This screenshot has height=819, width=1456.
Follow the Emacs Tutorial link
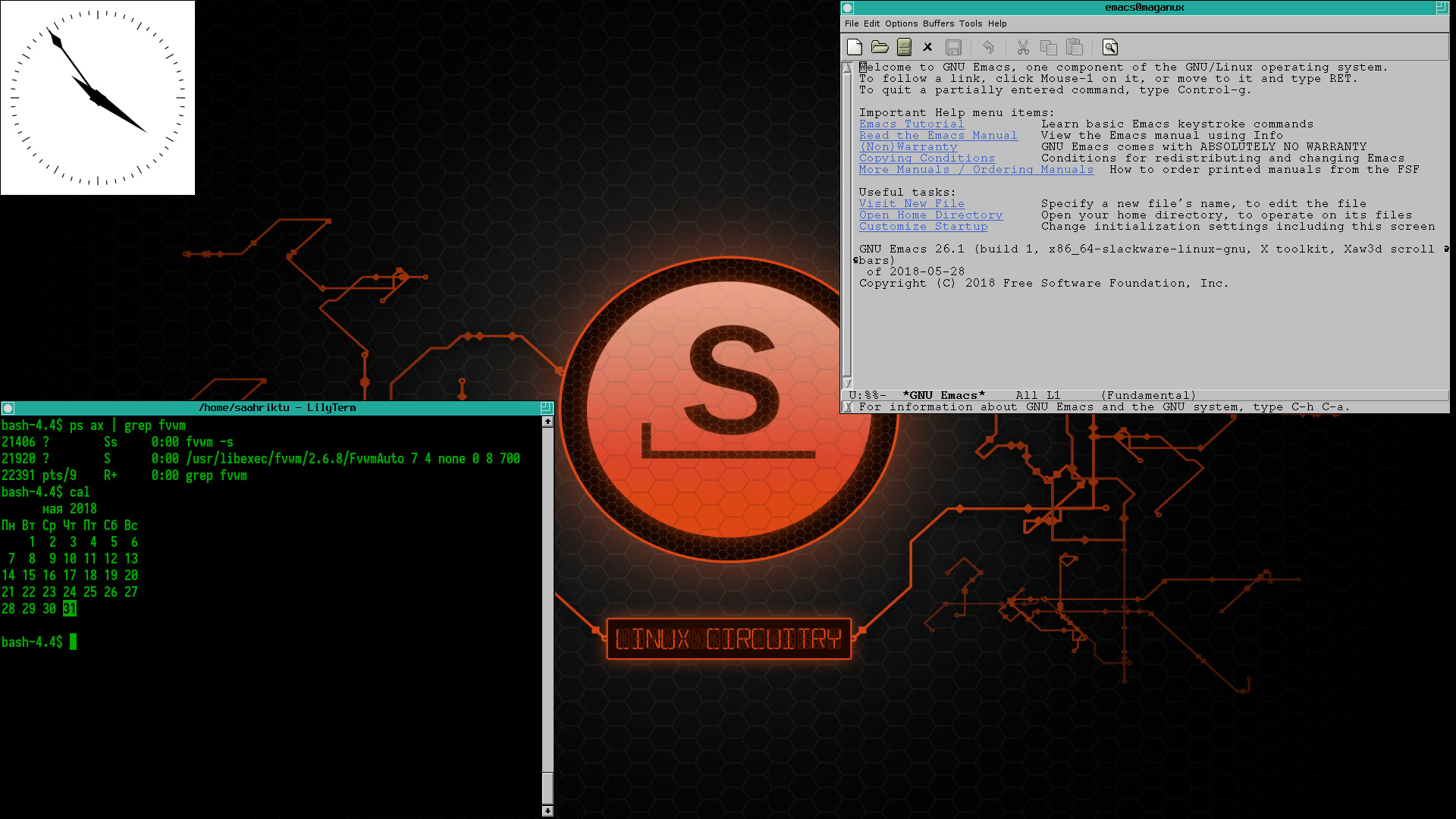click(912, 124)
